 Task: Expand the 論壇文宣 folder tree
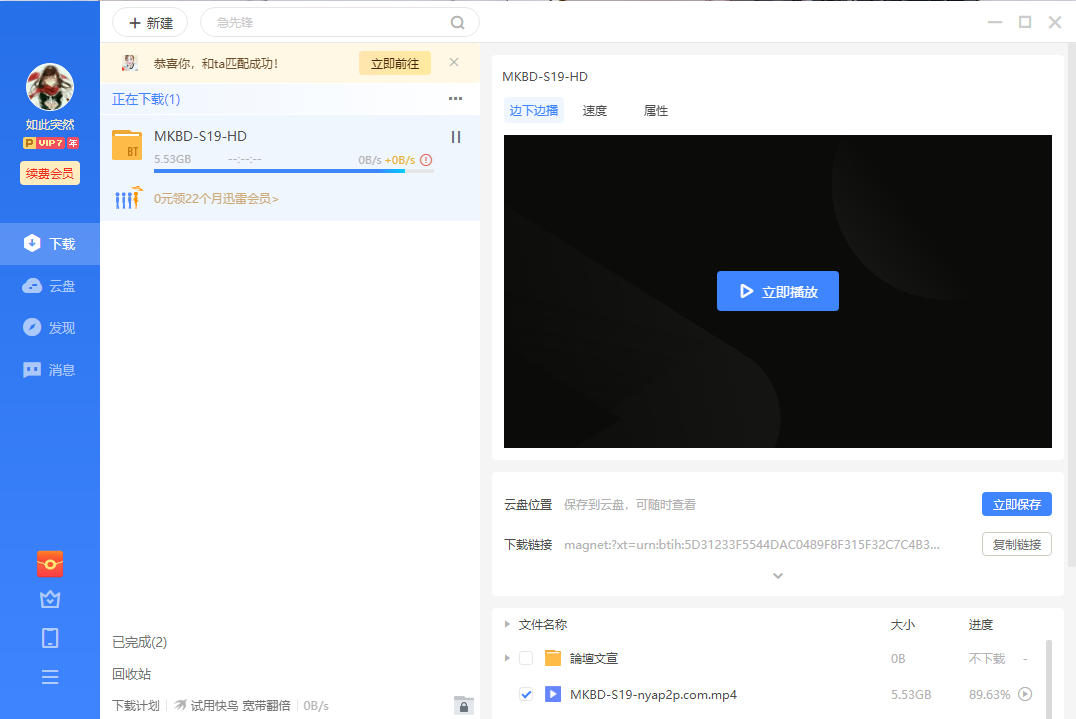tap(508, 658)
